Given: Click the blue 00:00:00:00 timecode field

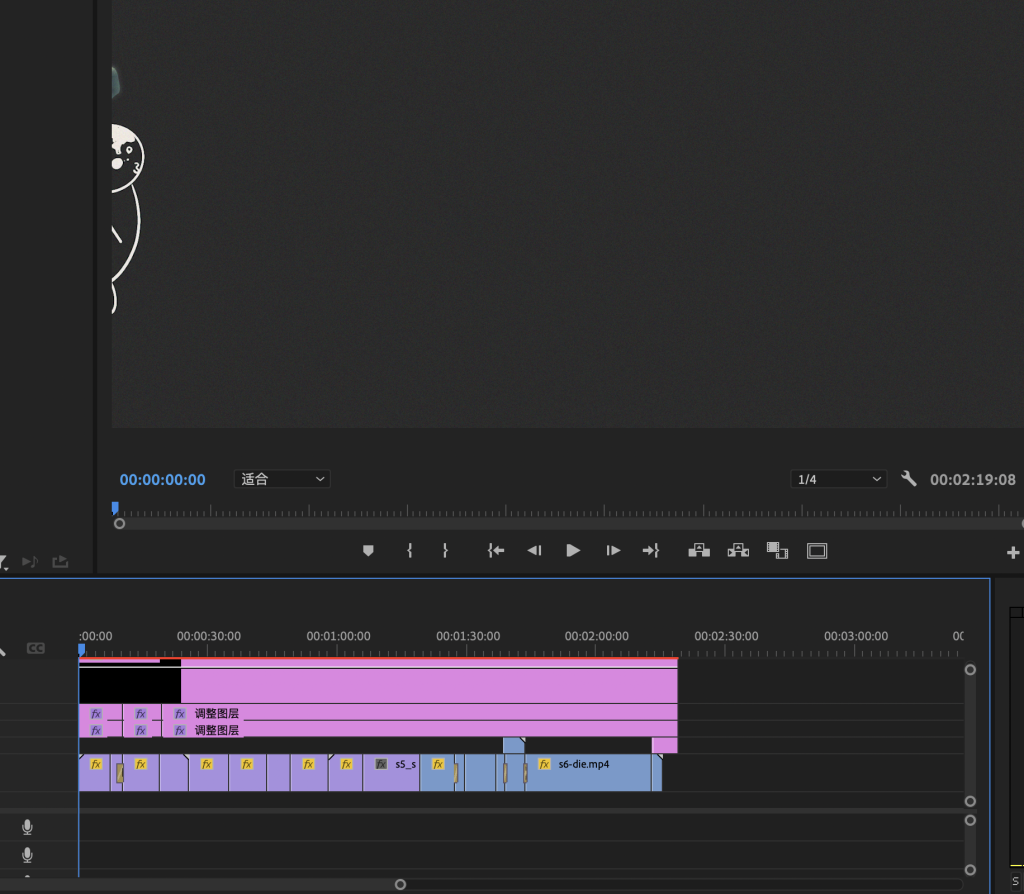Looking at the screenshot, I should (162, 480).
